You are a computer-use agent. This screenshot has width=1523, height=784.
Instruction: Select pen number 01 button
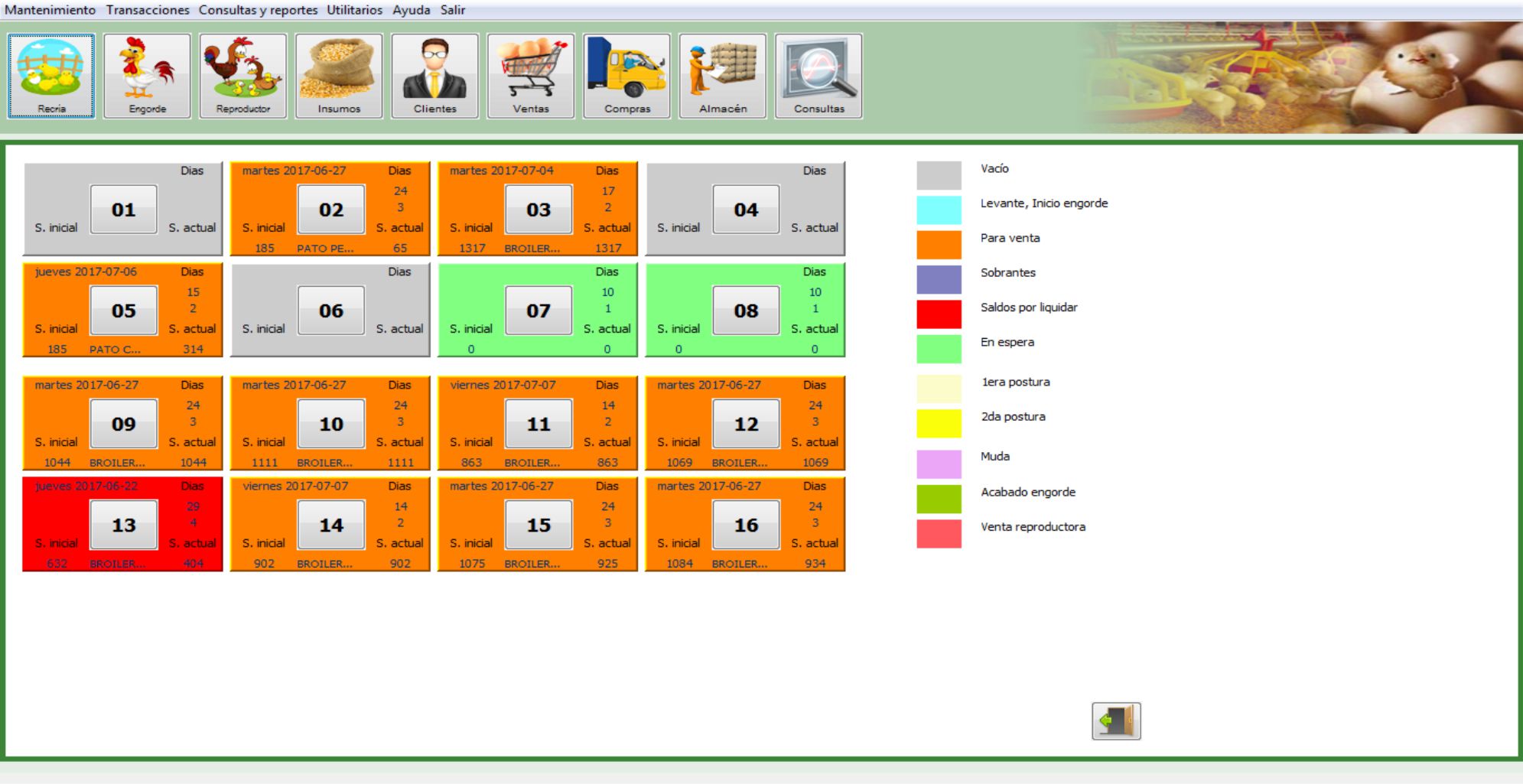tap(123, 210)
